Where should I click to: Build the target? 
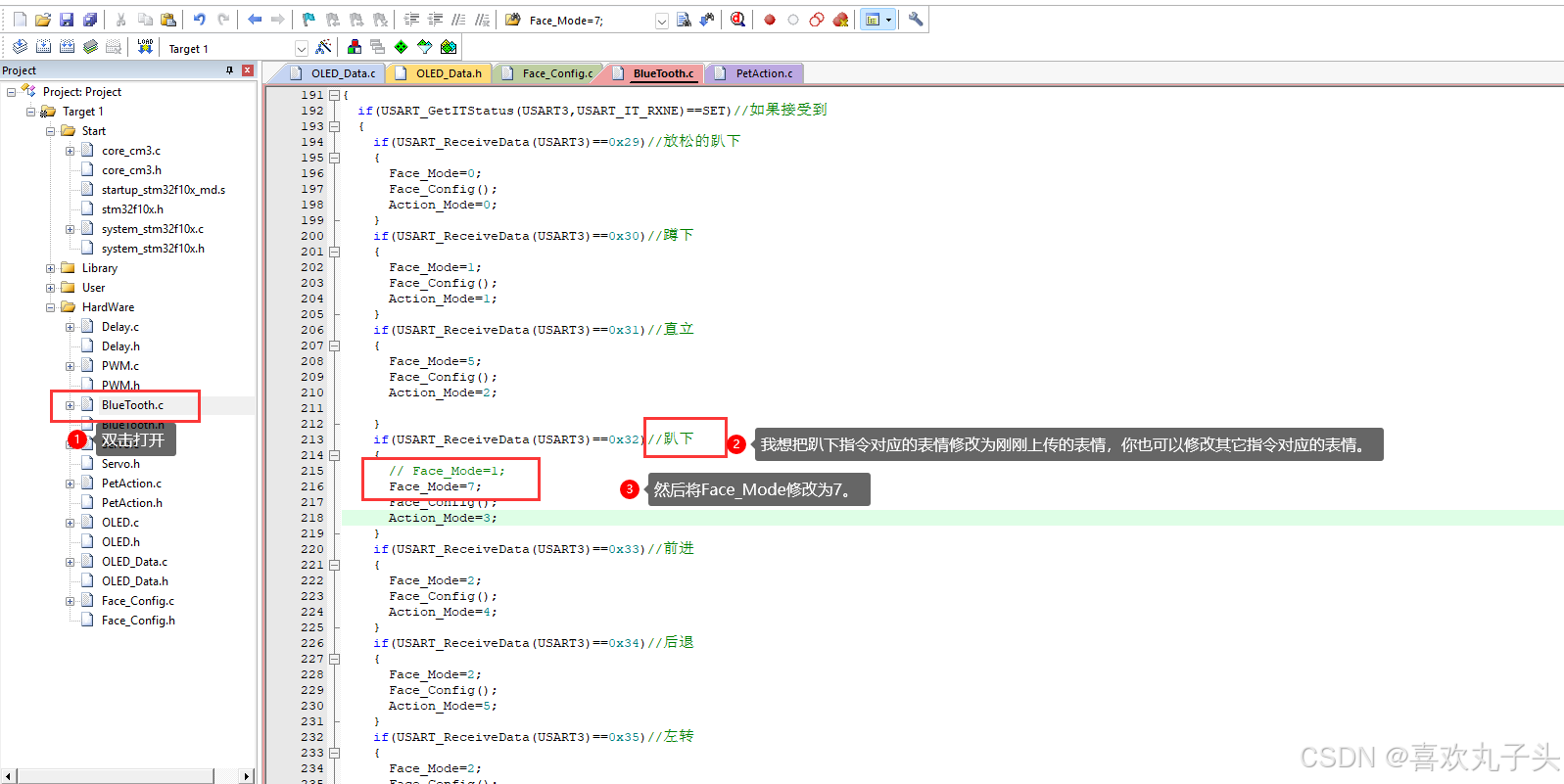[43, 47]
